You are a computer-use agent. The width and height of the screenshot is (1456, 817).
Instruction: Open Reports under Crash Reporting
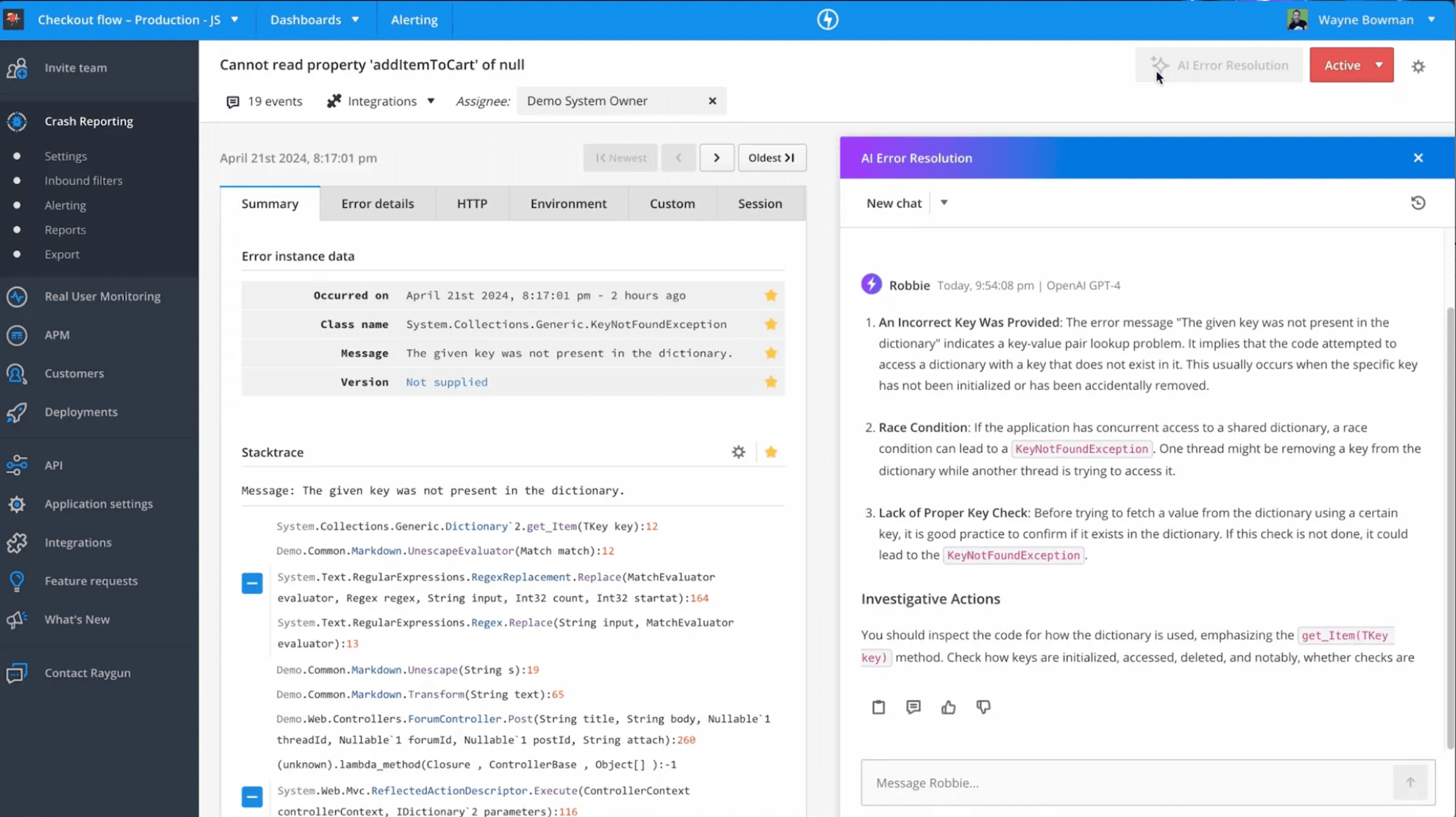coord(65,230)
